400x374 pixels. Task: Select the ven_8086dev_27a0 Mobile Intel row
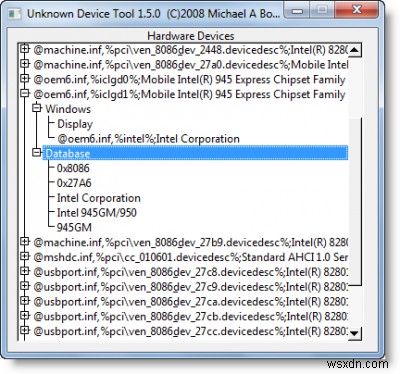[190, 65]
